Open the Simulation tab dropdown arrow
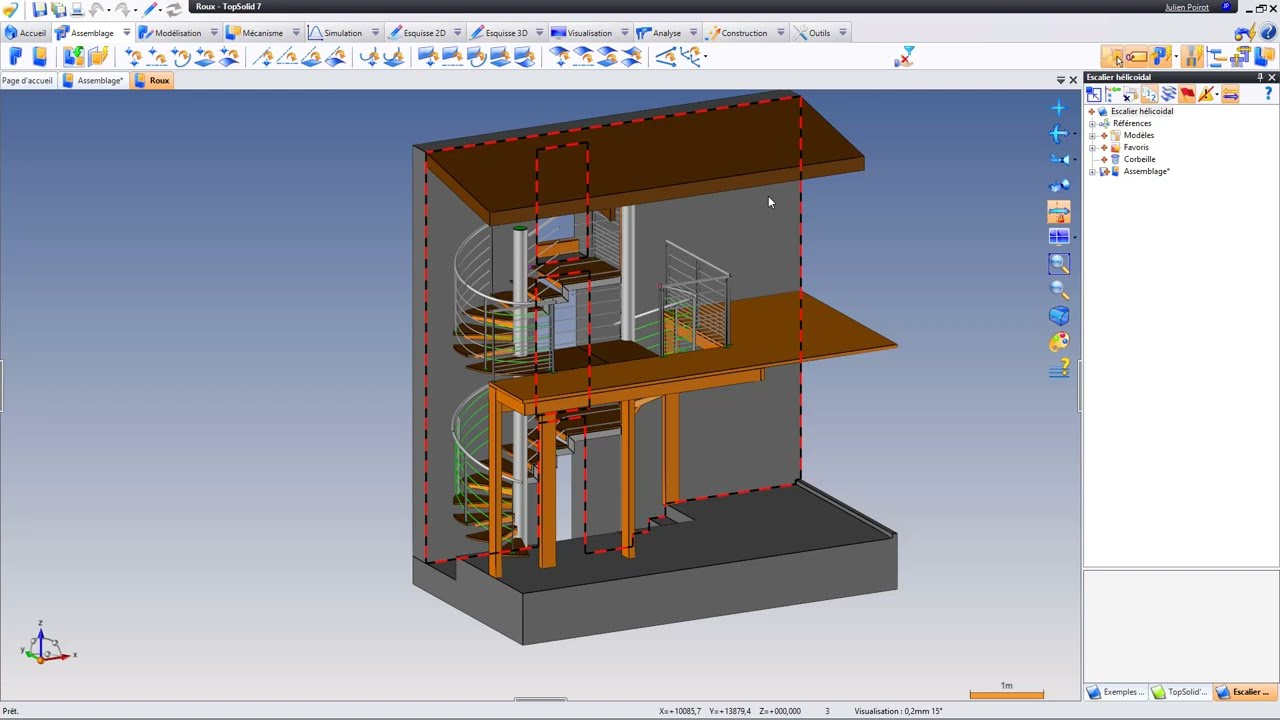The height and width of the screenshot is (720, 1280). pyautogui.click(x=375, y=33)
